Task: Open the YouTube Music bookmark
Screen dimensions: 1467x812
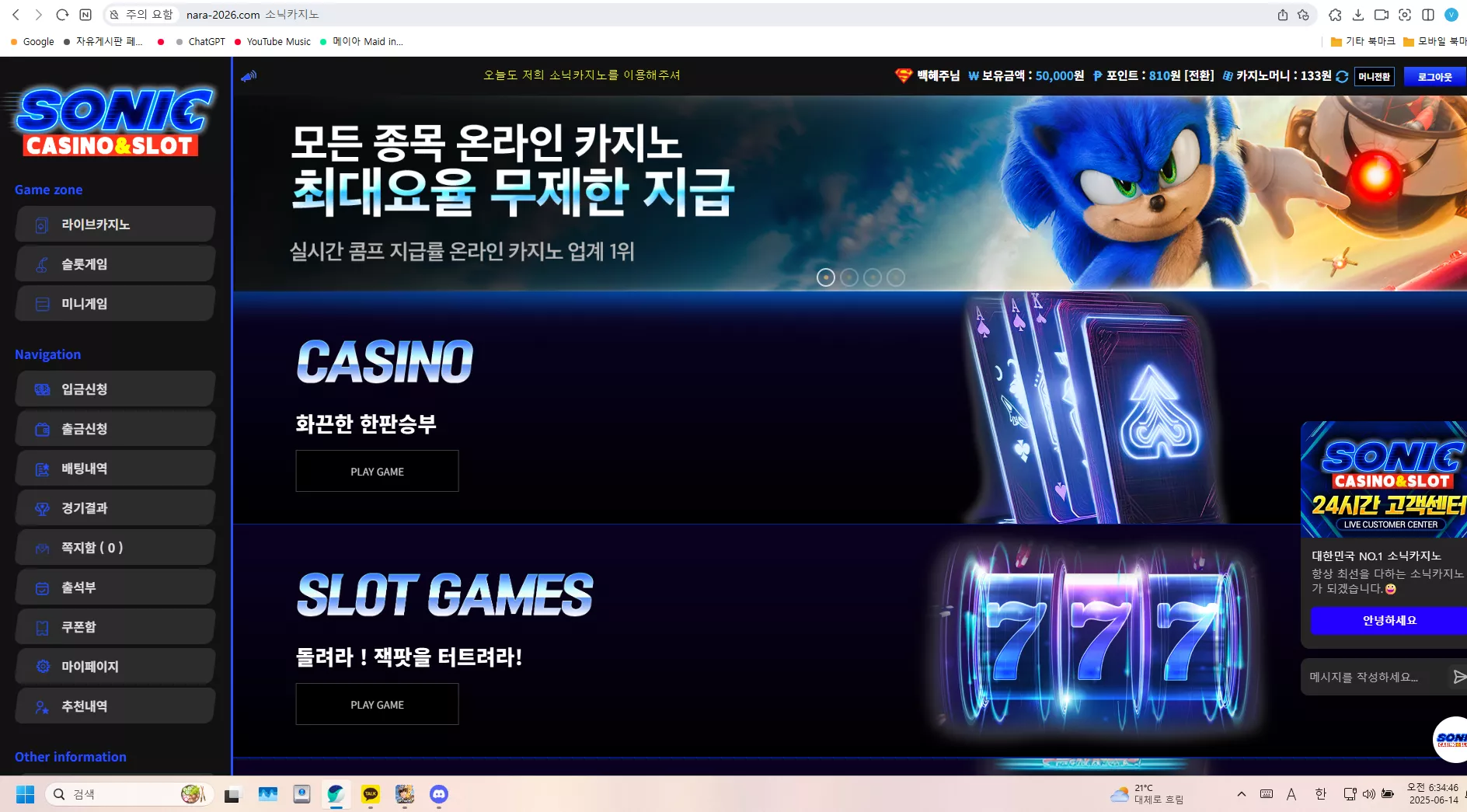Action: click(x=273, y=42)
